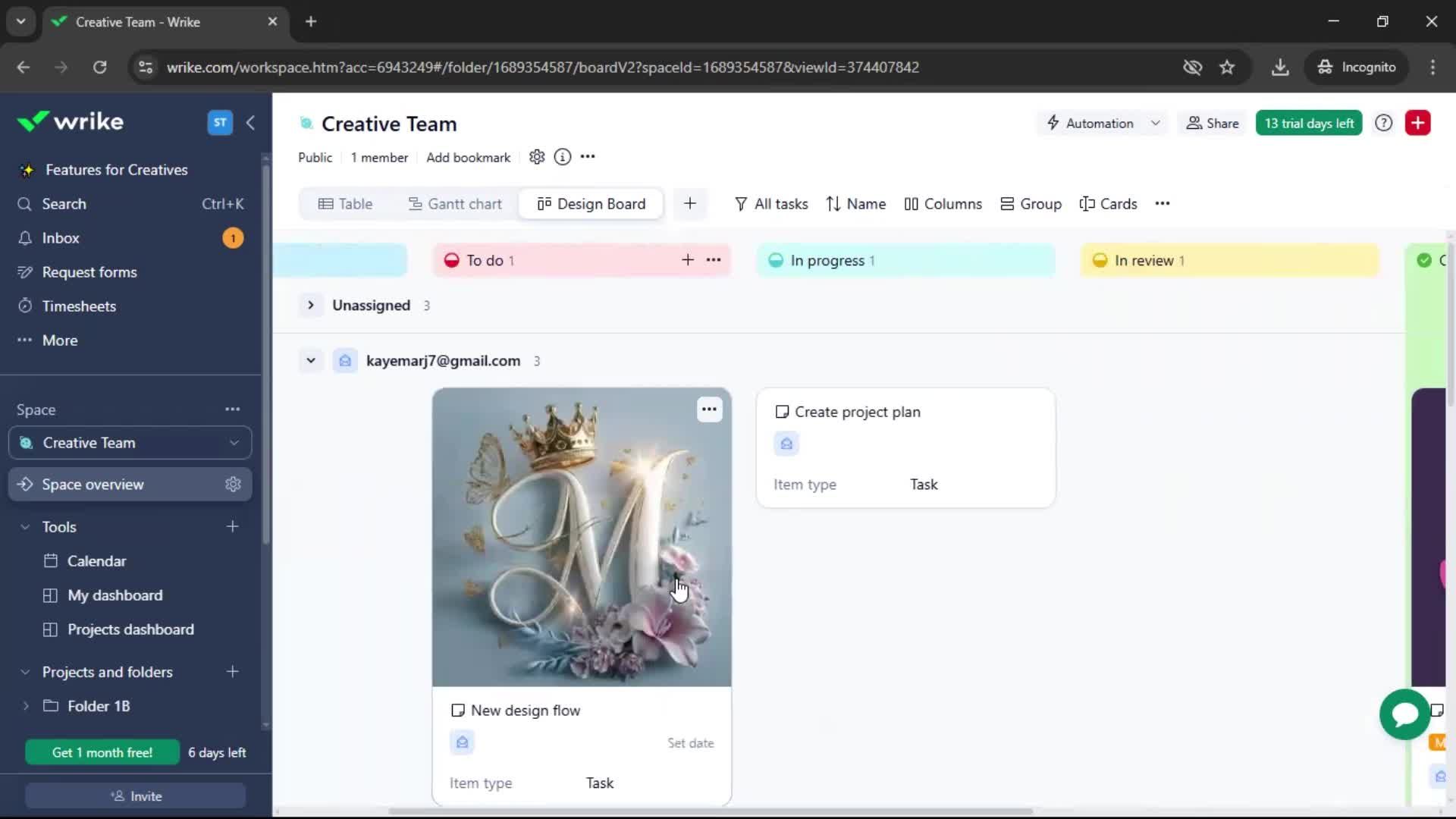
Task: Click 13 trial days left button
Action: point(1309,124)
